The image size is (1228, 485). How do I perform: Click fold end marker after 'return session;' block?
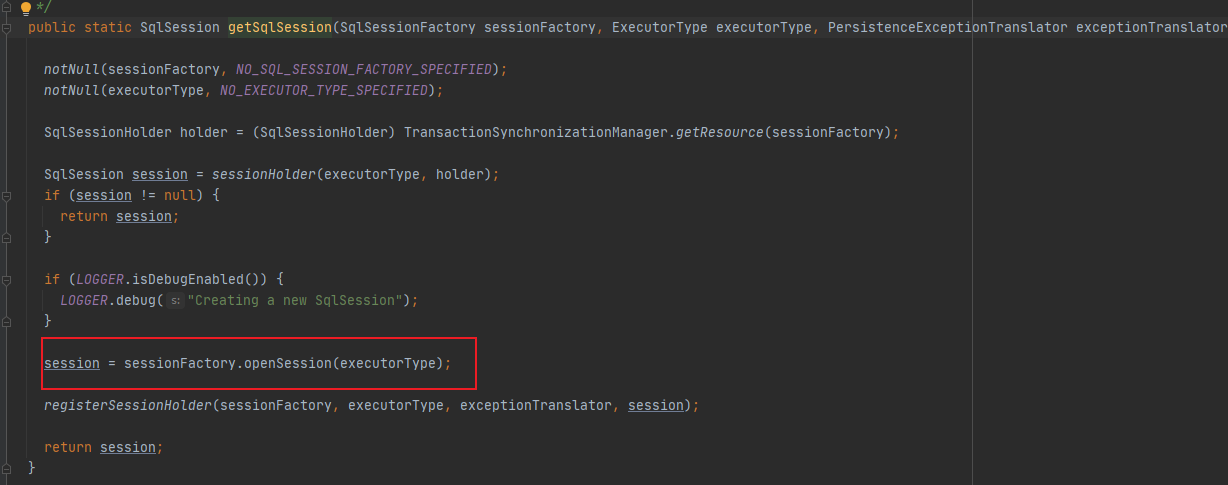7,237
